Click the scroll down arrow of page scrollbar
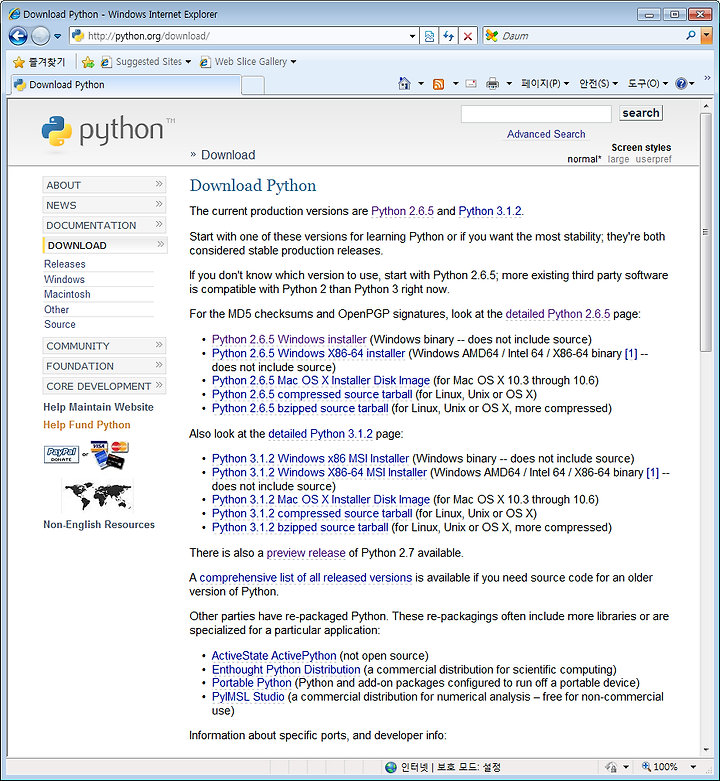Image resolution: width=720 pixels, height=781 pixels. click(x=706, y=750)
